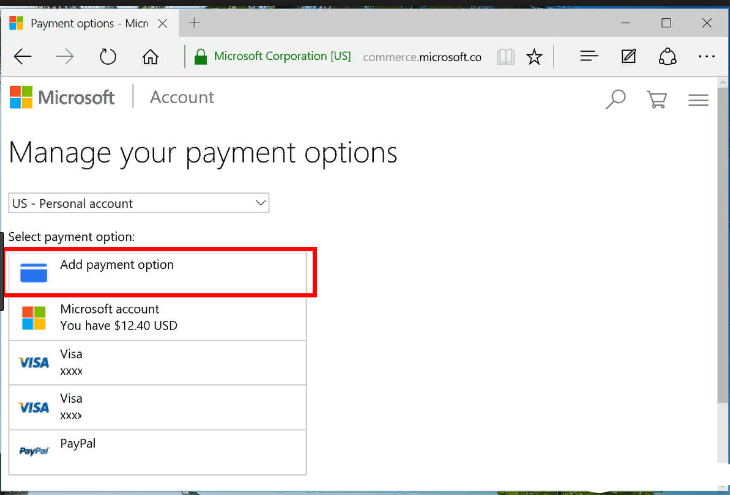Open reading view book icon
This screenshot has height=495, width=730.
[506, 57]
